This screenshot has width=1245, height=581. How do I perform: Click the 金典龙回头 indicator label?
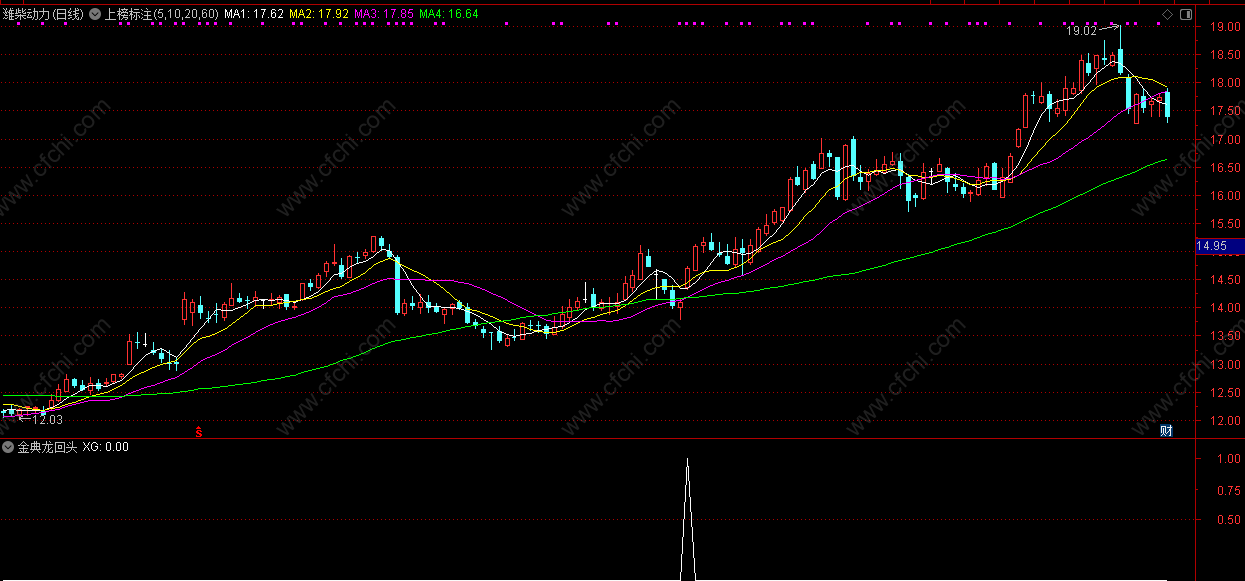pyautogui.click(x=46, y=447)
